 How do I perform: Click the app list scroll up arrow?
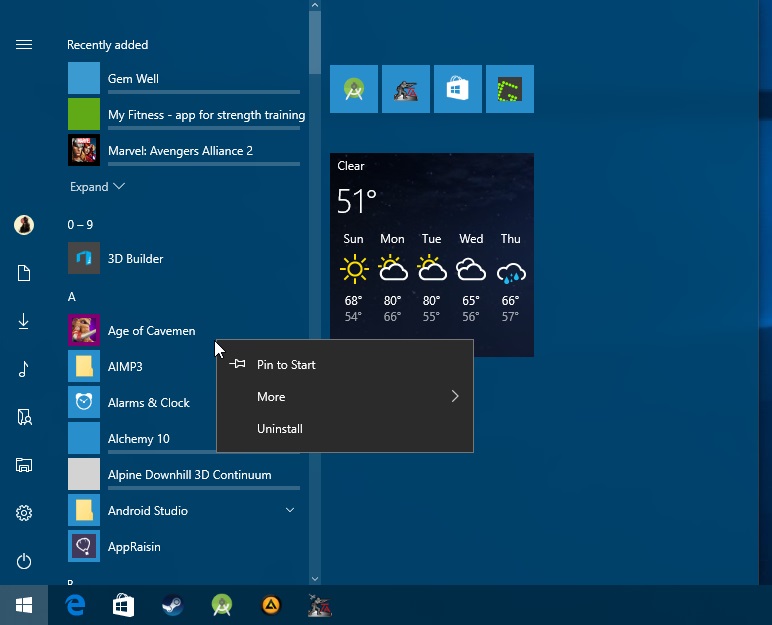(x=315, y=5)
